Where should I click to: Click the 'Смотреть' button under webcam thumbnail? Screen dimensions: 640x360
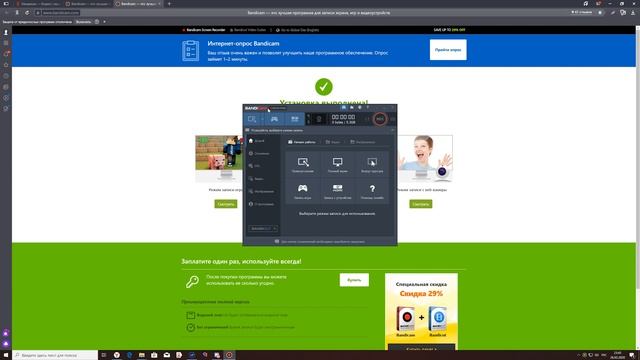[x=421, y=204]
